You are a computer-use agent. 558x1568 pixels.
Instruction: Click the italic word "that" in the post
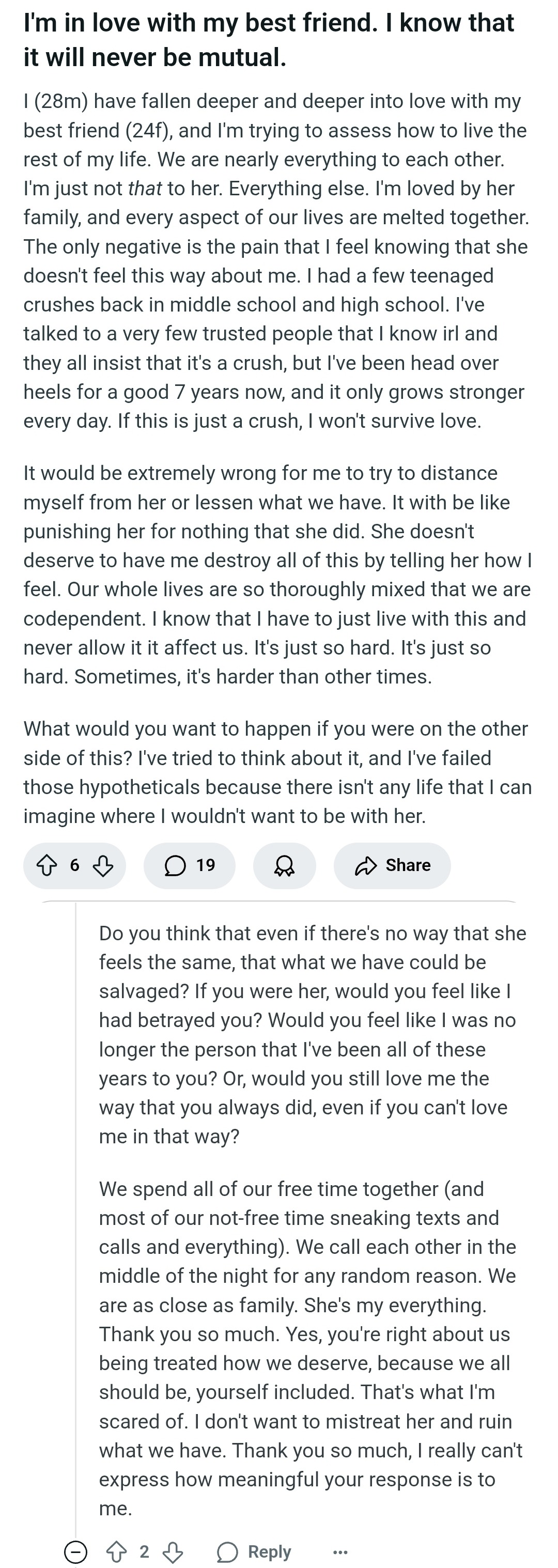(145, 188)
